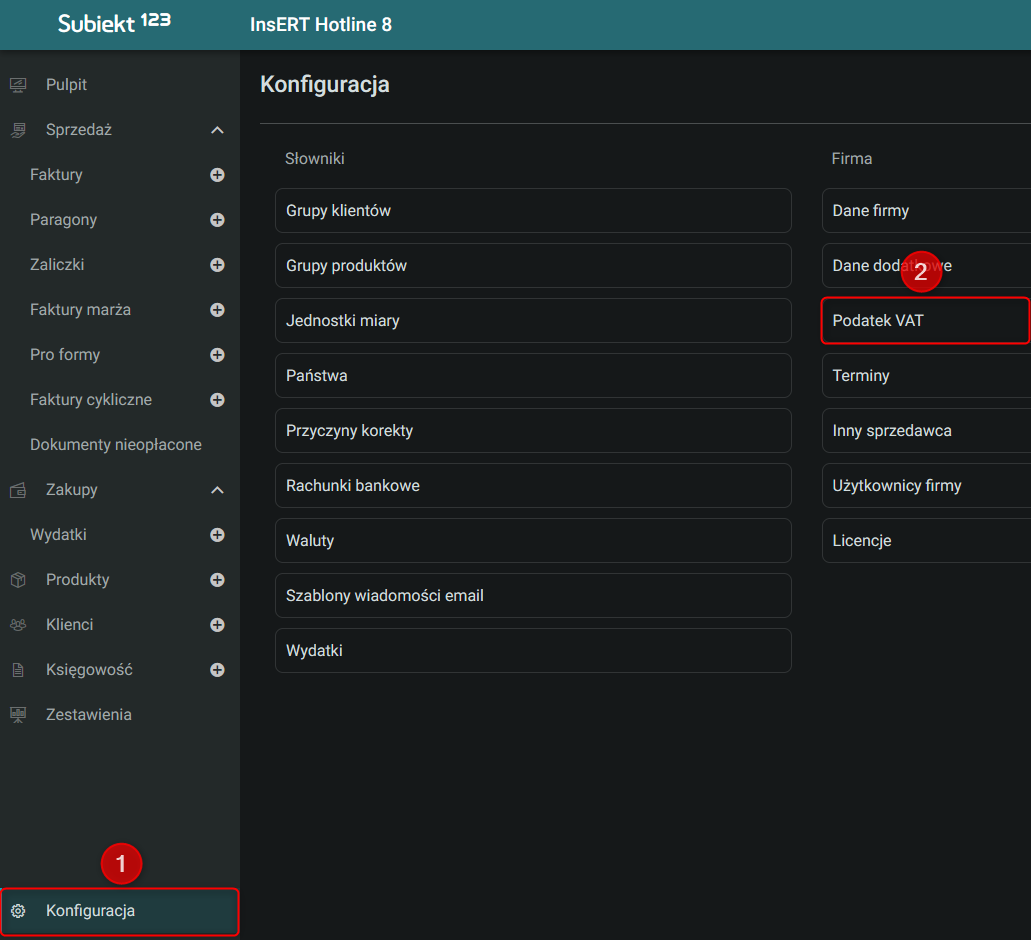This screenshot has width=1031, height=940.
Task: Open the Podatek VAT settings
Action: 925,321
